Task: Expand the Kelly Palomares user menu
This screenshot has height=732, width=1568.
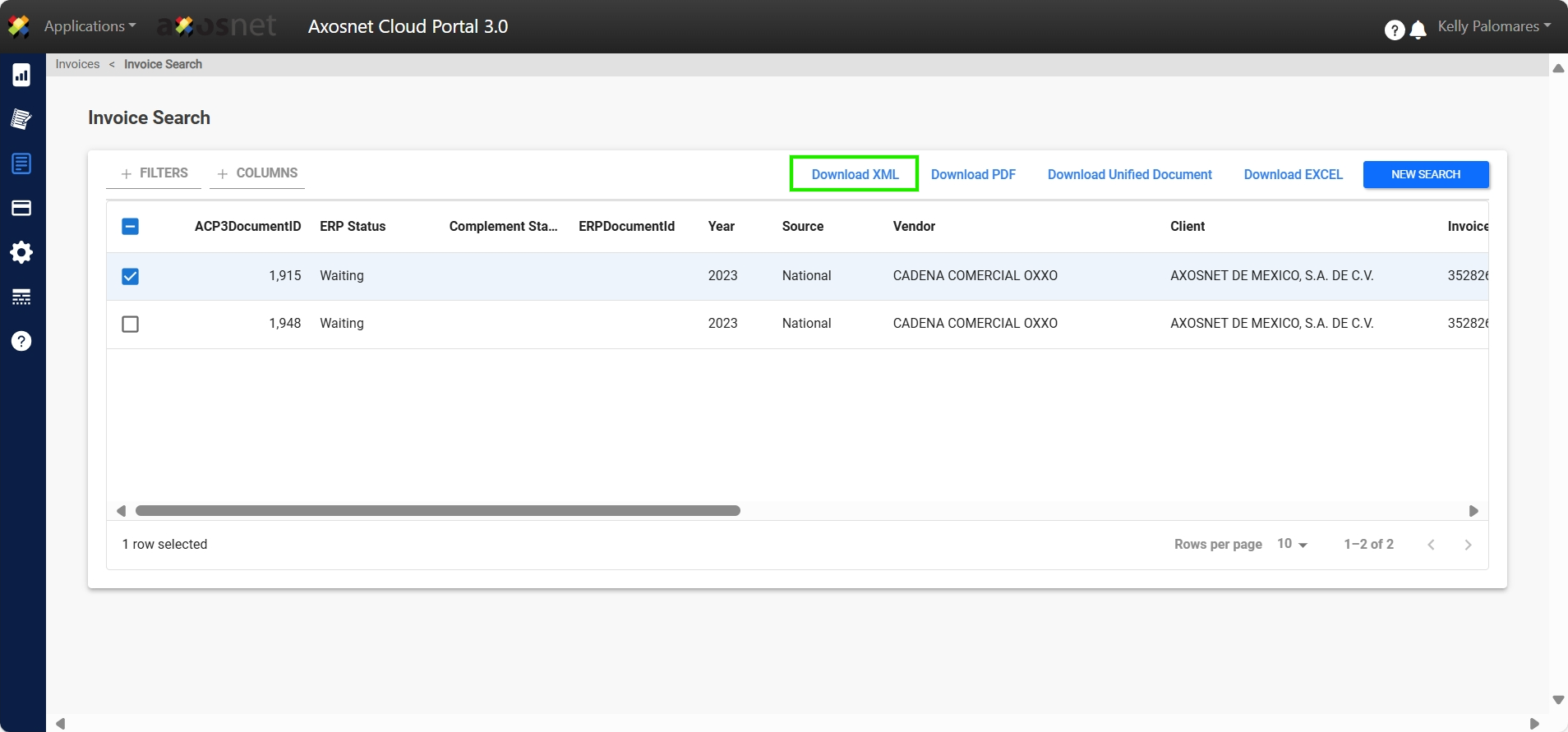Action: pyautogui.click(x=1493, y=26)
